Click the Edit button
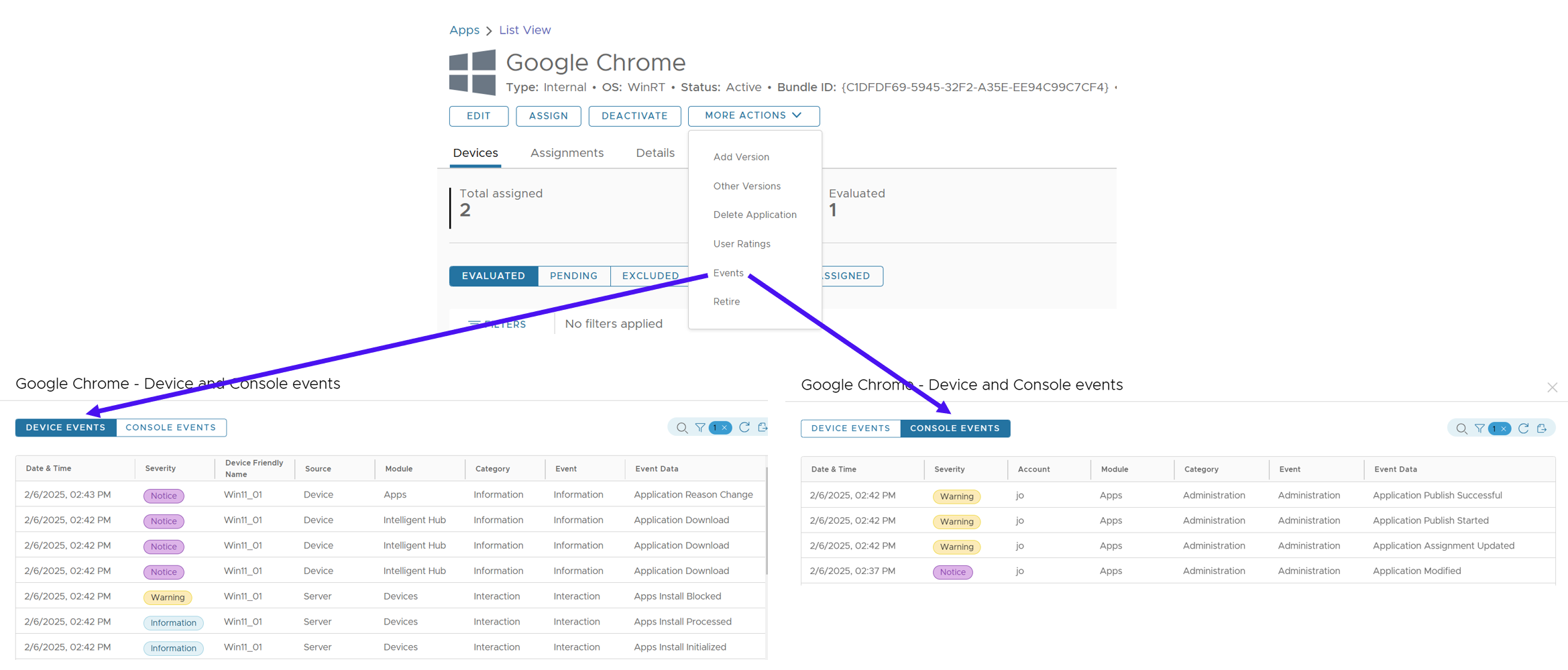1568x670 pixels. pyautogui.click(x=478, y=116)
